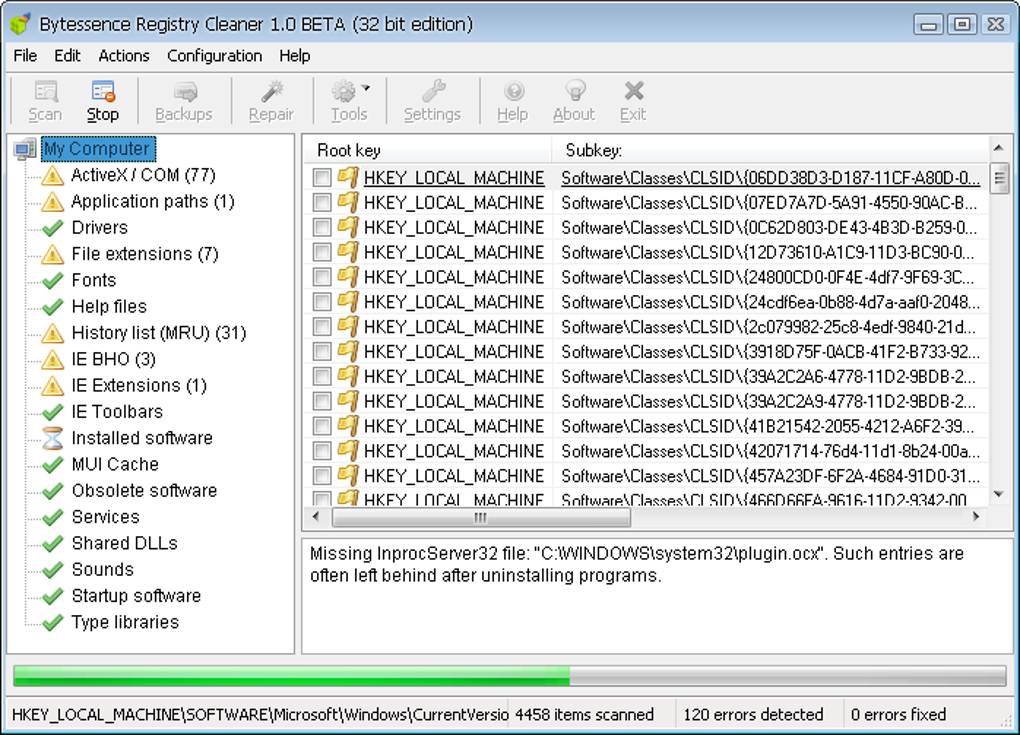Tick the checkbox for CLSID 3918D75F entry
The width and height of the screenshot is (1020, 735).
321,351
